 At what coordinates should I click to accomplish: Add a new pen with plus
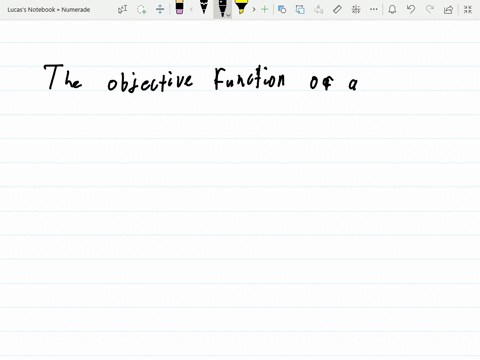click(265, 9)
